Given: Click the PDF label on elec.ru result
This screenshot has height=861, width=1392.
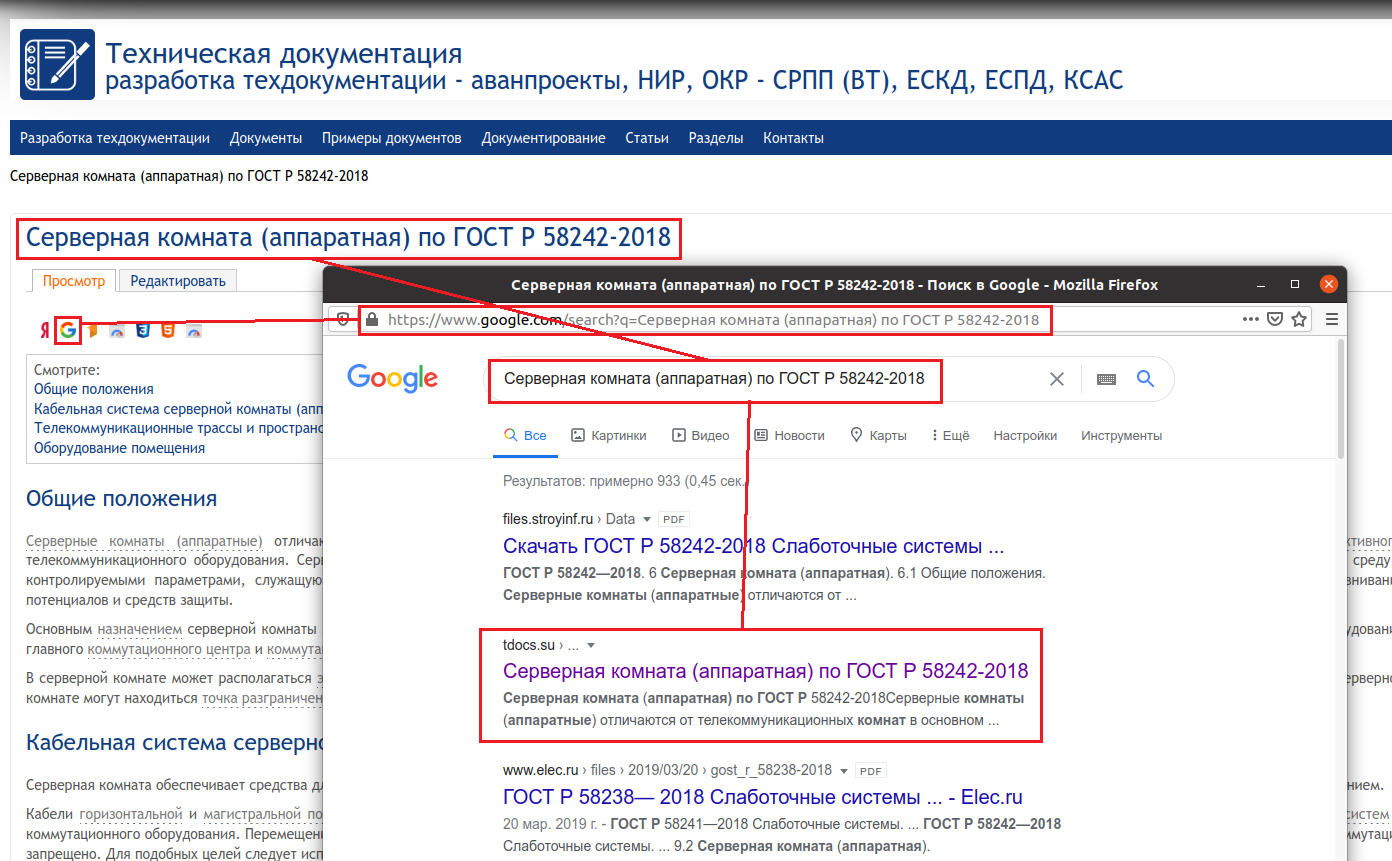Looking at the screenshot, I should click(872, 771).
